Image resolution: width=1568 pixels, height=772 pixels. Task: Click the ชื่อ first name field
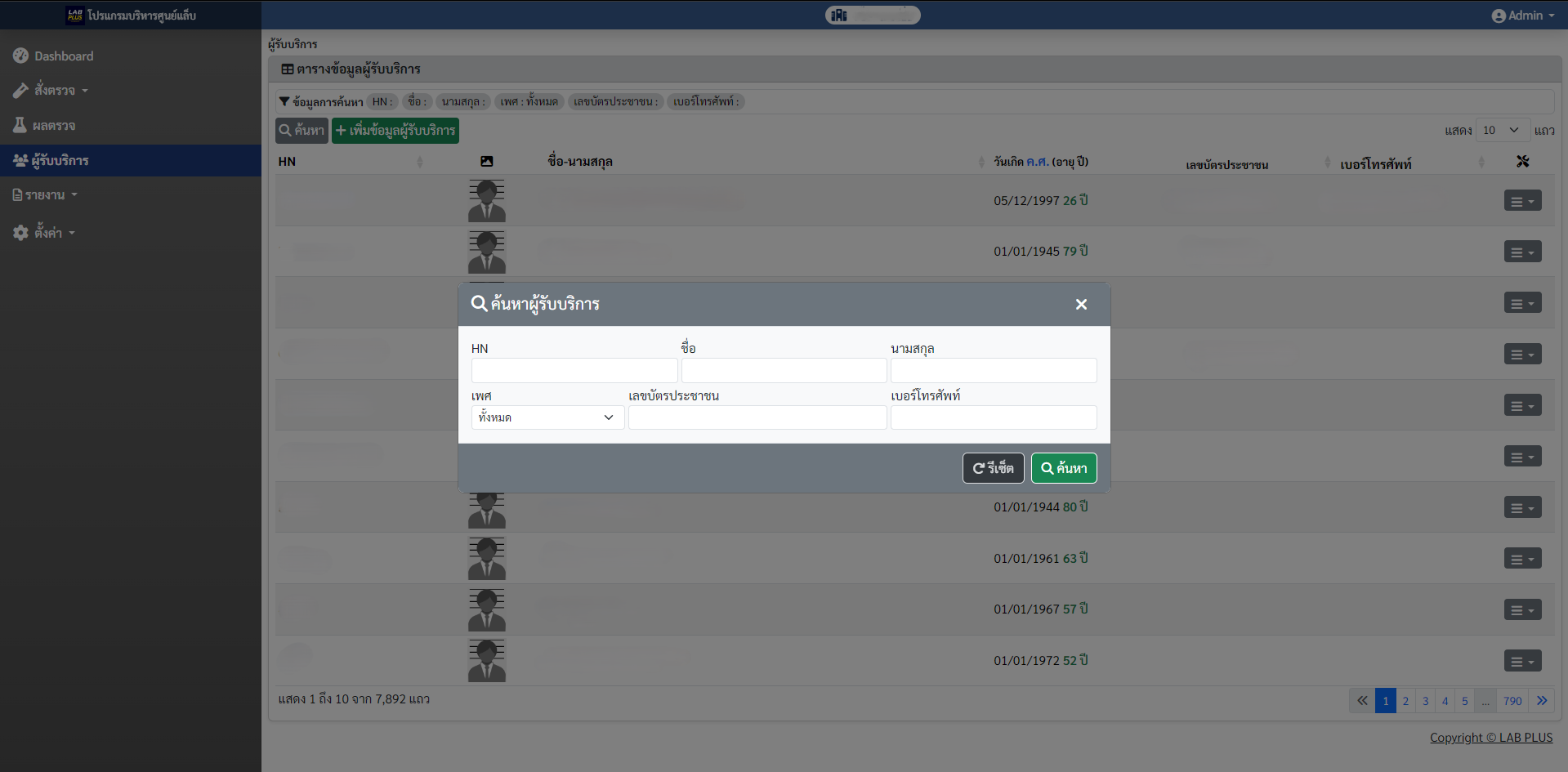point(784,371)
